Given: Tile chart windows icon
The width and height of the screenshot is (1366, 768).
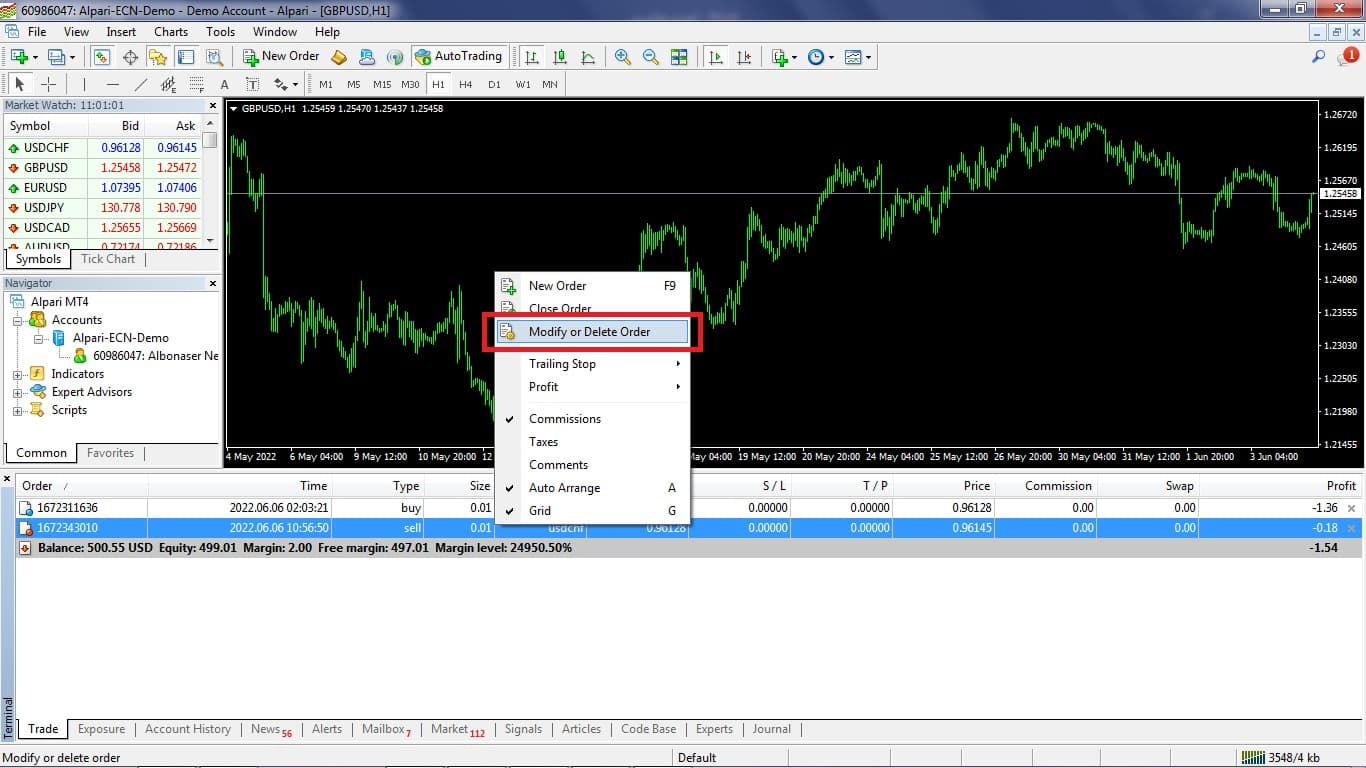Looking at the screenshot, I should click(680, 57).
